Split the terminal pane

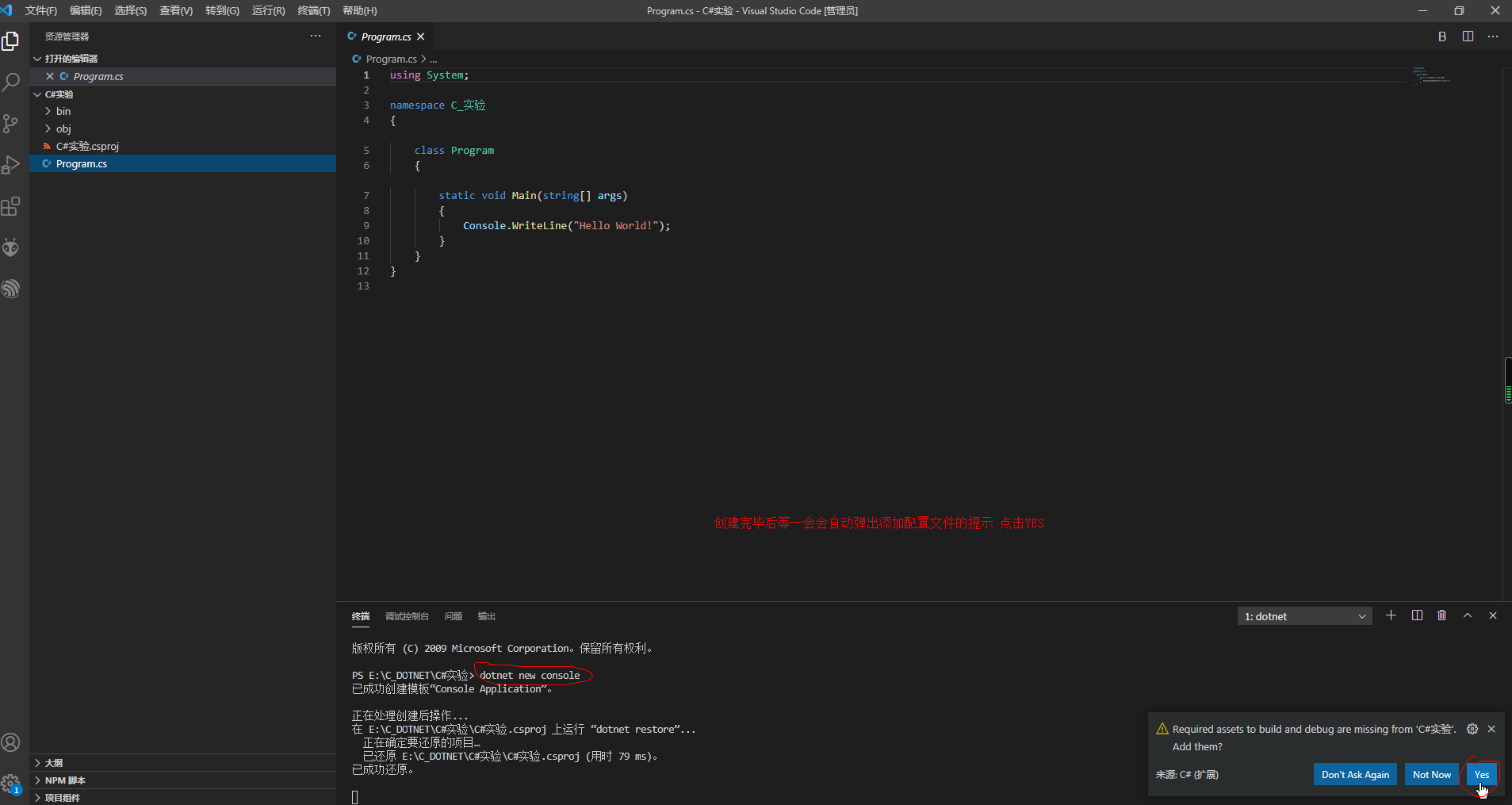click(1416, 615)
